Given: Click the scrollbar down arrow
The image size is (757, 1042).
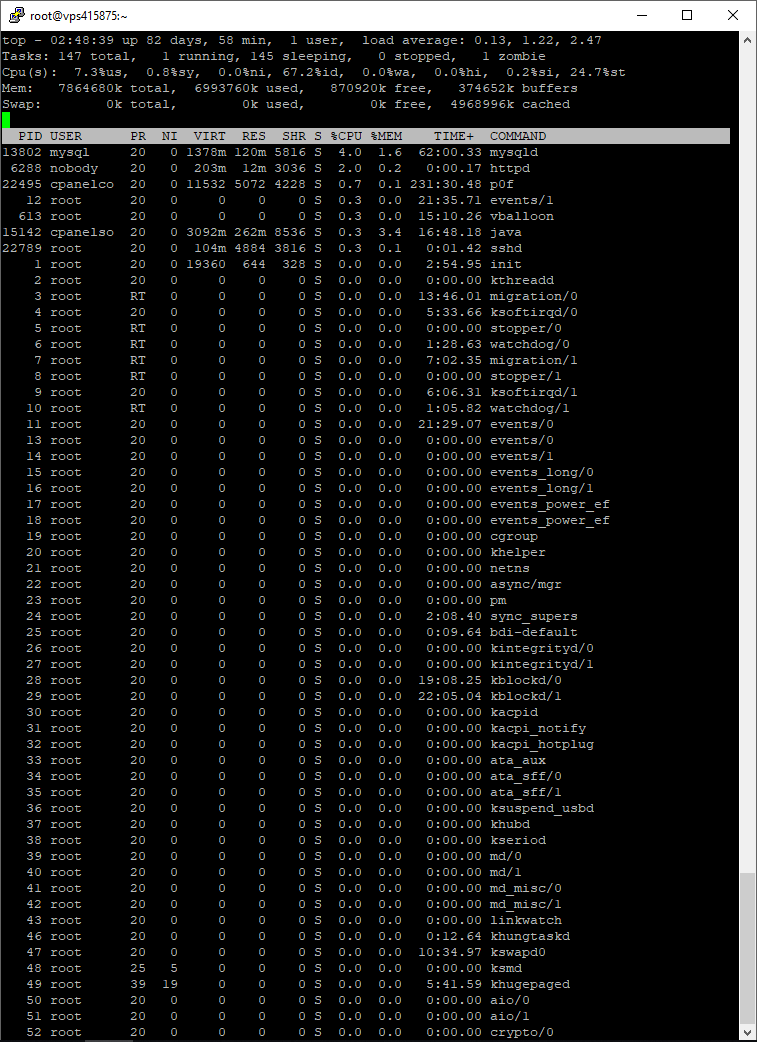Looking at the screenshot, I should [749, 1035].
